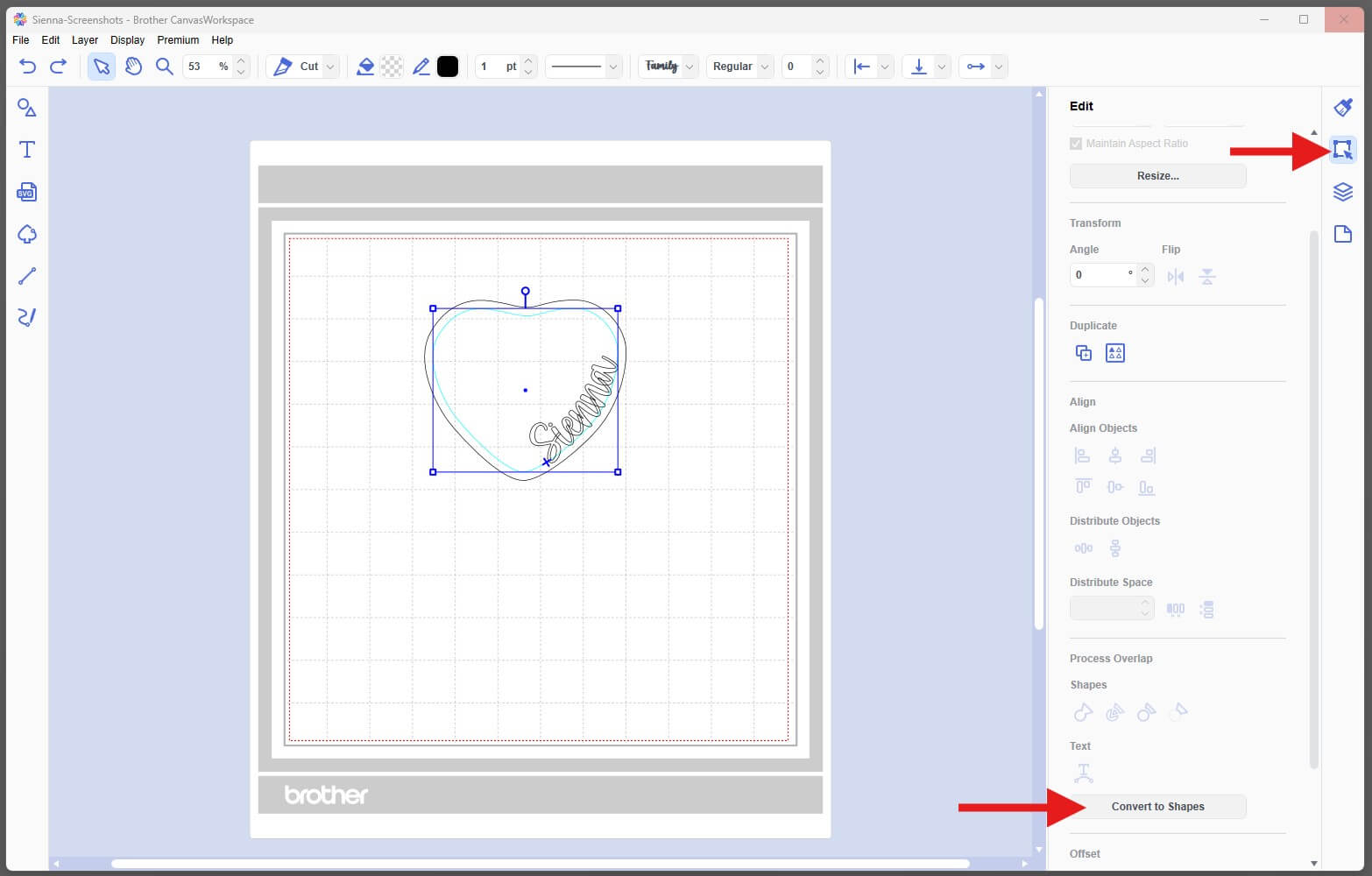This screenshot has width=1372, height=876.
Task: Toggle Maintain Aspect Ratio checkbox
Action: [x=1076, y=144]
